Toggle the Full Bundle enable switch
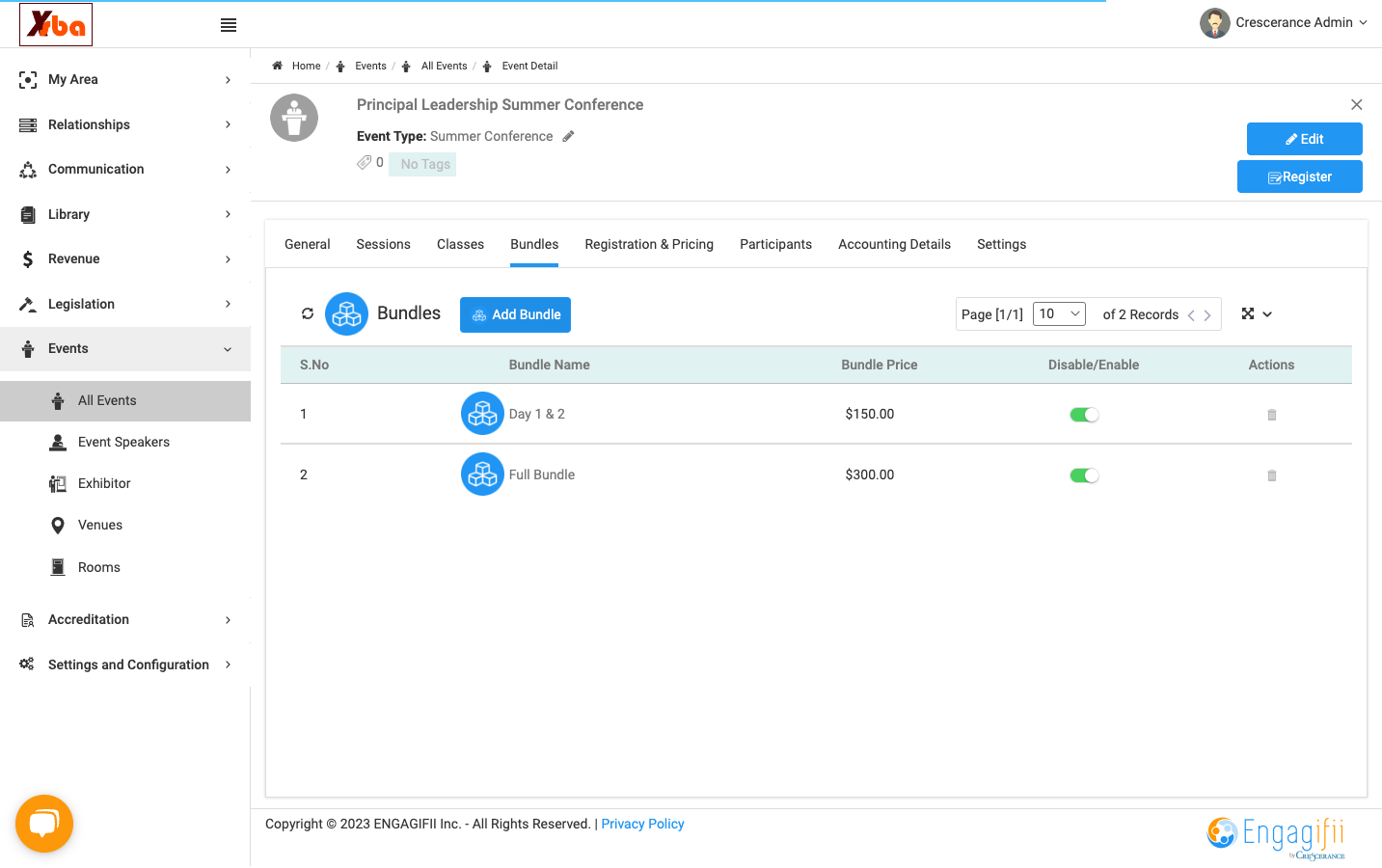Screen dimensions: 1382x868 (x=1084, y=475)
